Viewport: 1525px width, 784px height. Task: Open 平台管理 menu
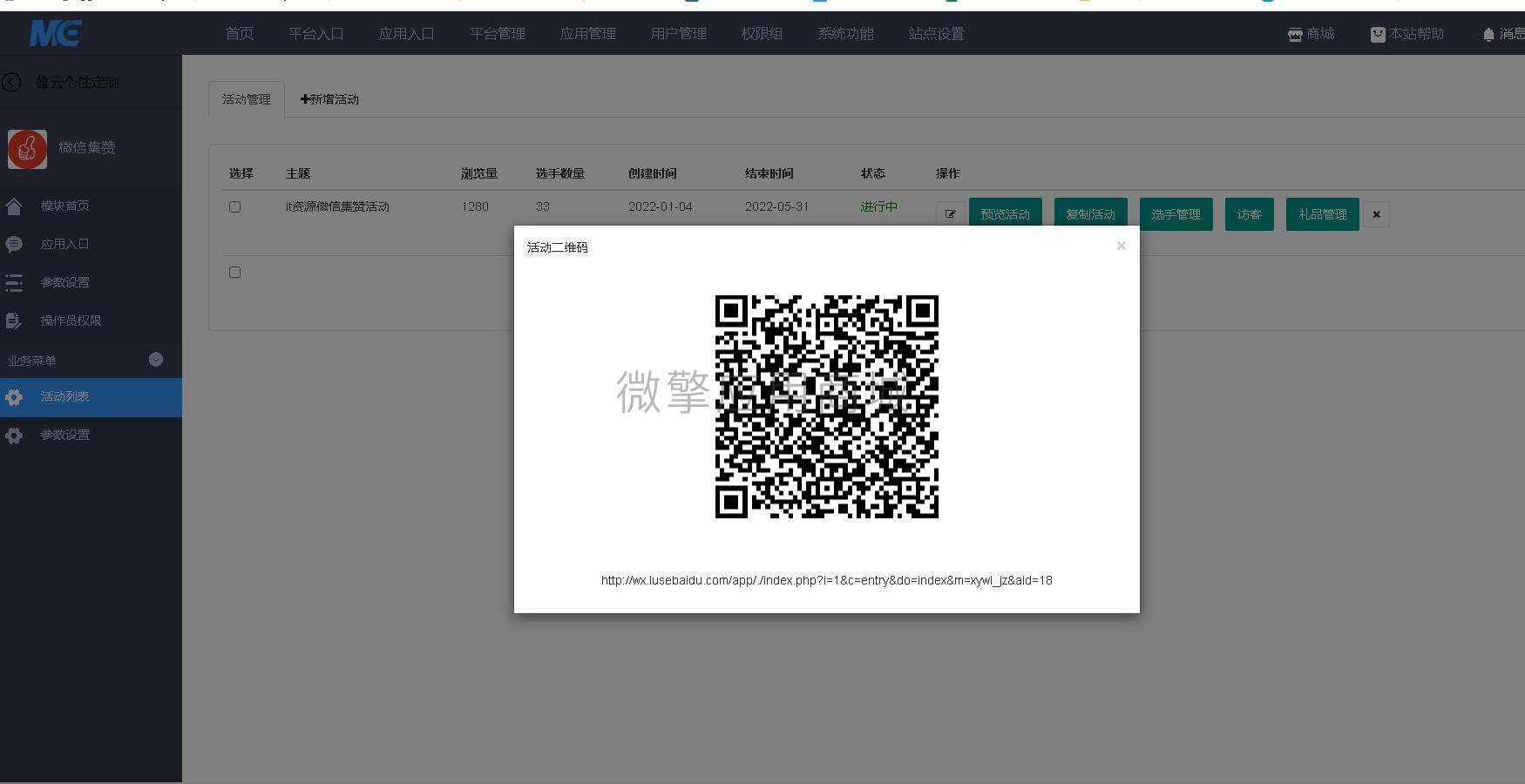click(x=498, y=34)
